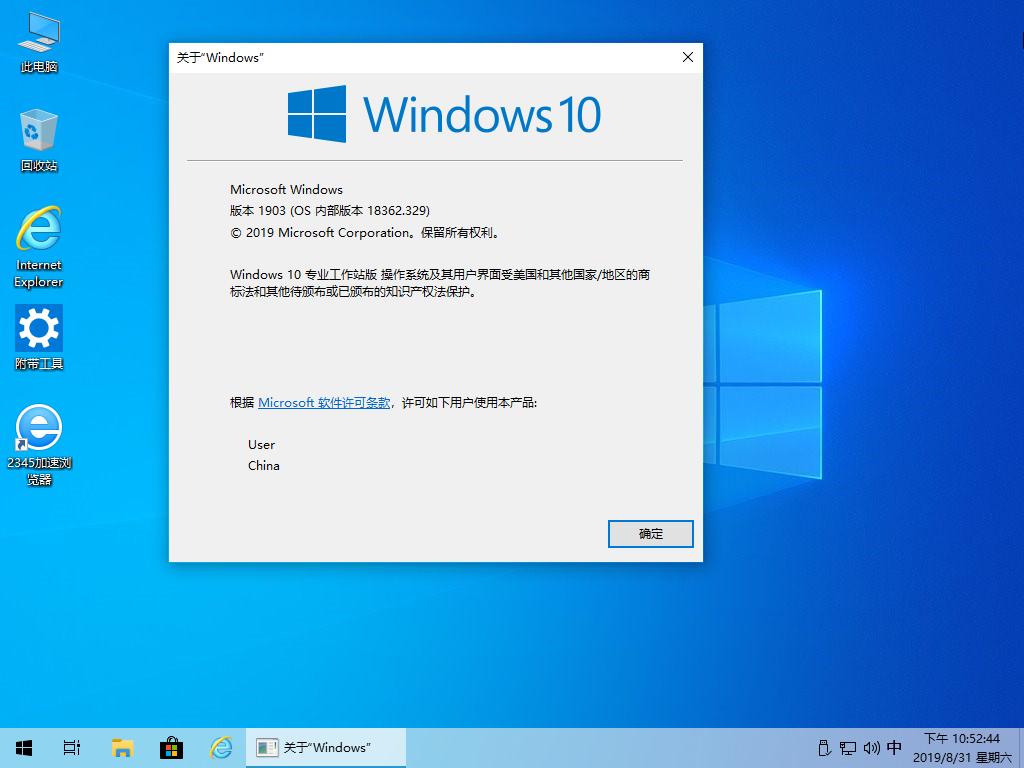The width and height of the screenshot is (1024, 768).
Task: Open the clock showing 下午 10:52:44
Action: coord(962,748)
